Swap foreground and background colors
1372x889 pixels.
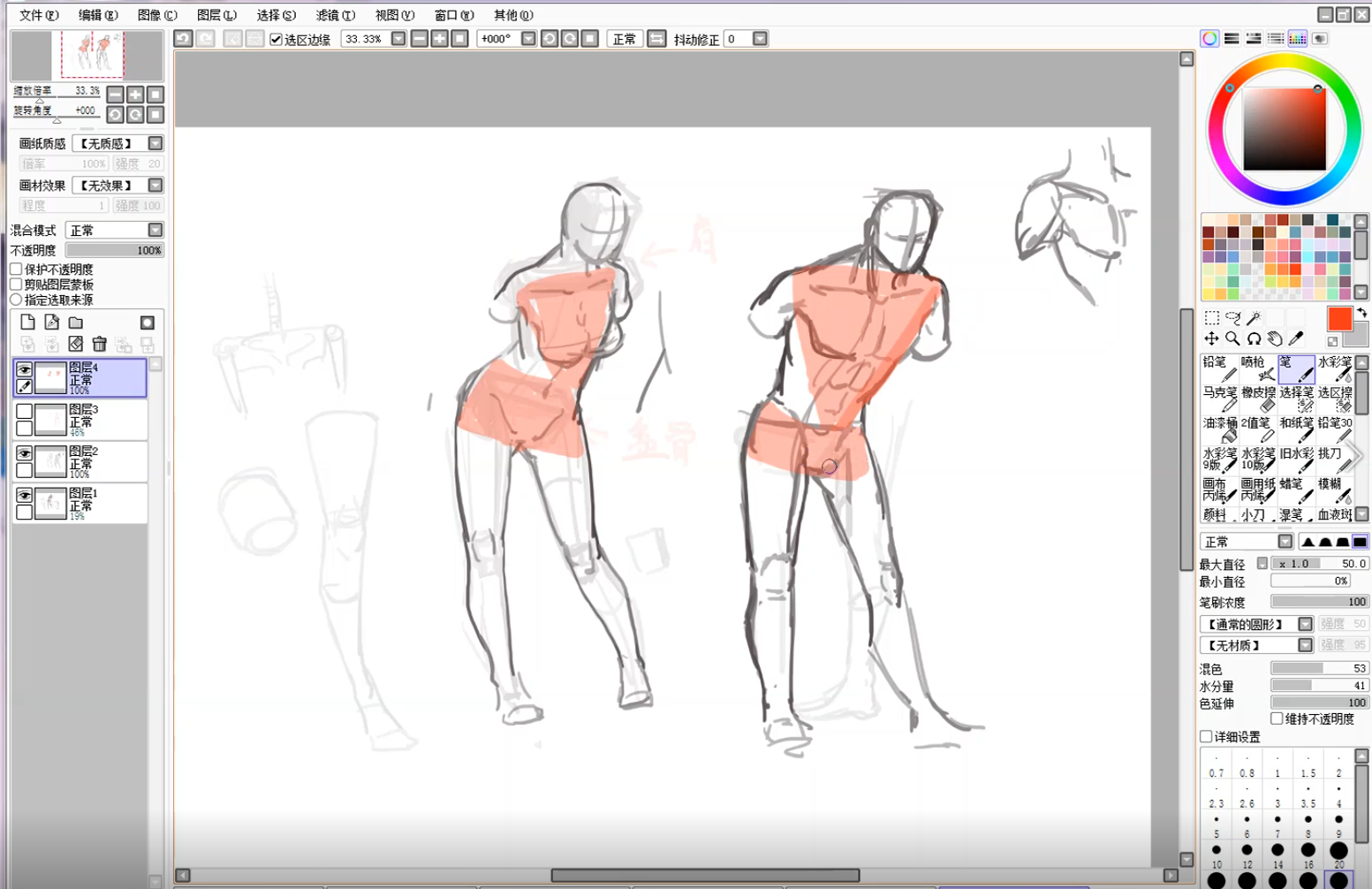pyautogui.click(x=1362, y=313)
